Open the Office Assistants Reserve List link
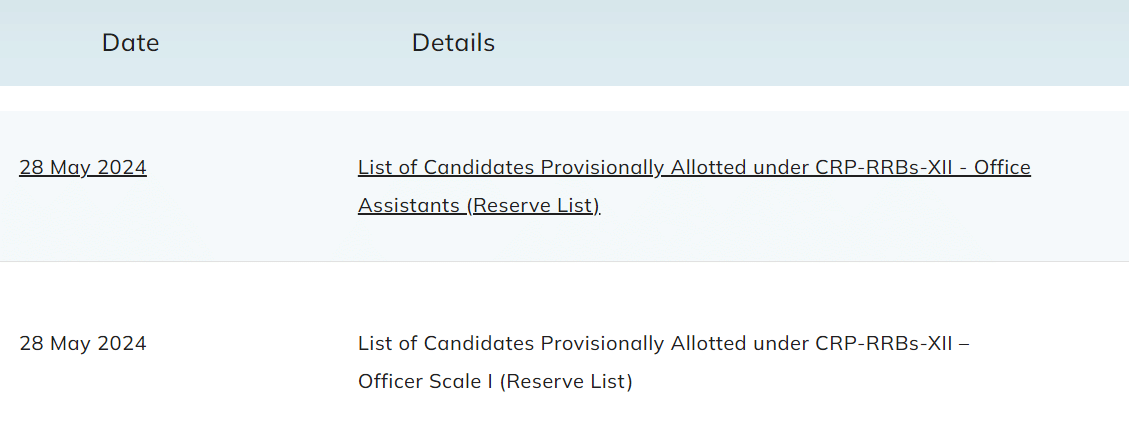This screenshot has height=433, width=1129. point(694,187)
